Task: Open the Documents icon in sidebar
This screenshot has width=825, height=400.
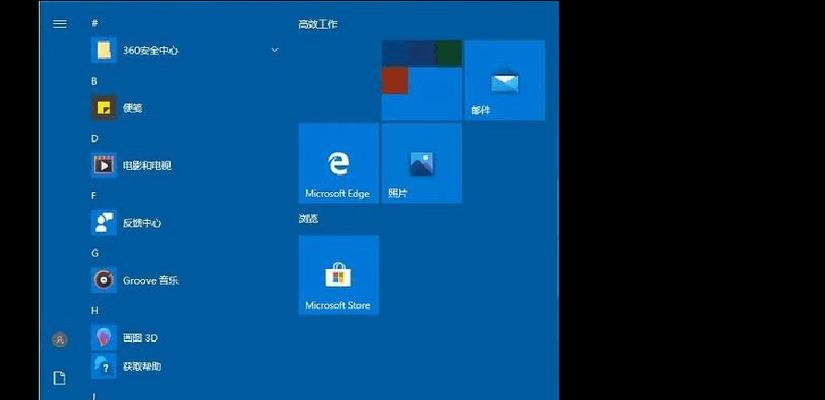Action: pyautogui.click(x=59, y=378)
